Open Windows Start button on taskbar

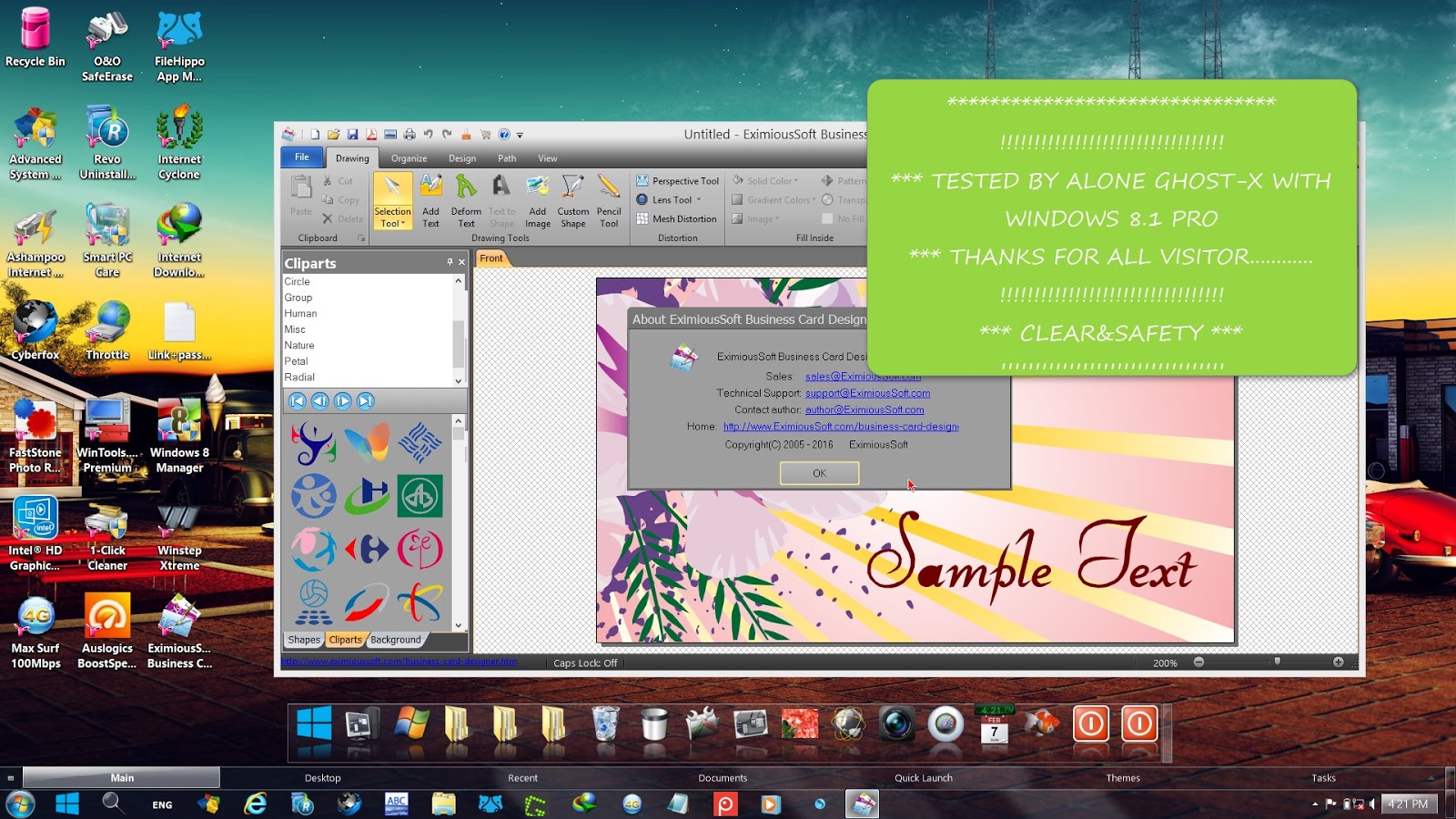coord(21,804)
